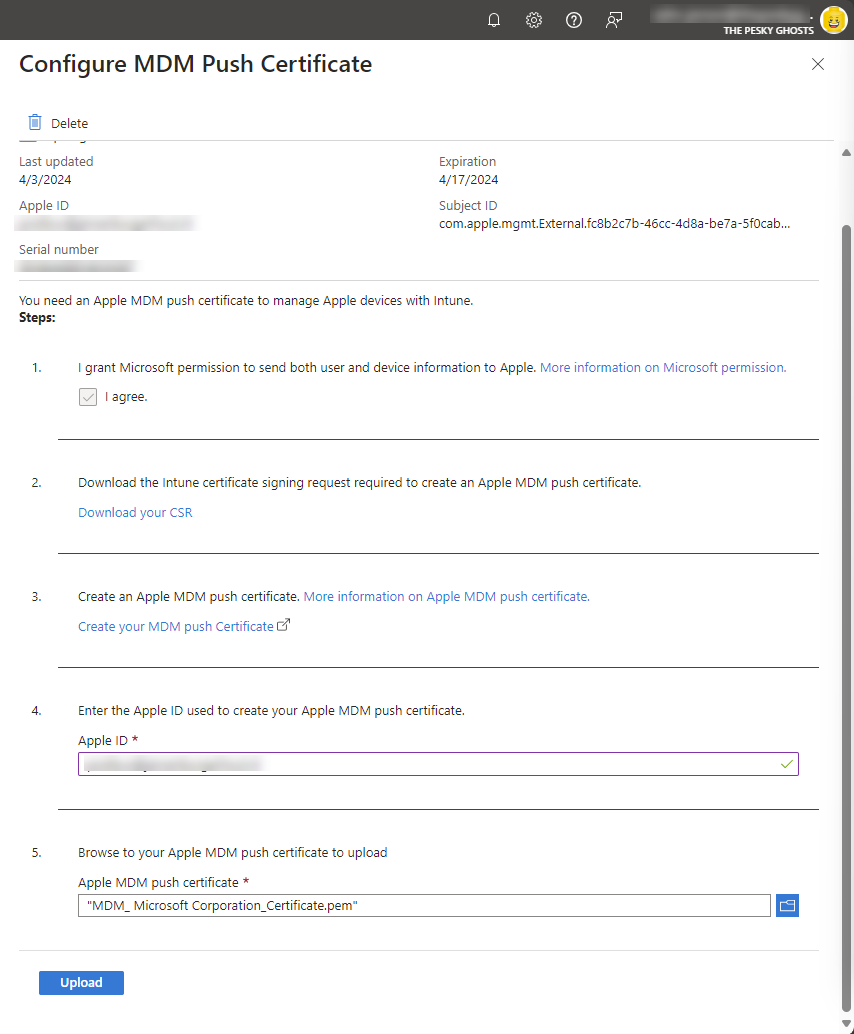Click the Upload button
The height and width of the screenshot is (1034, 854).
81,983
